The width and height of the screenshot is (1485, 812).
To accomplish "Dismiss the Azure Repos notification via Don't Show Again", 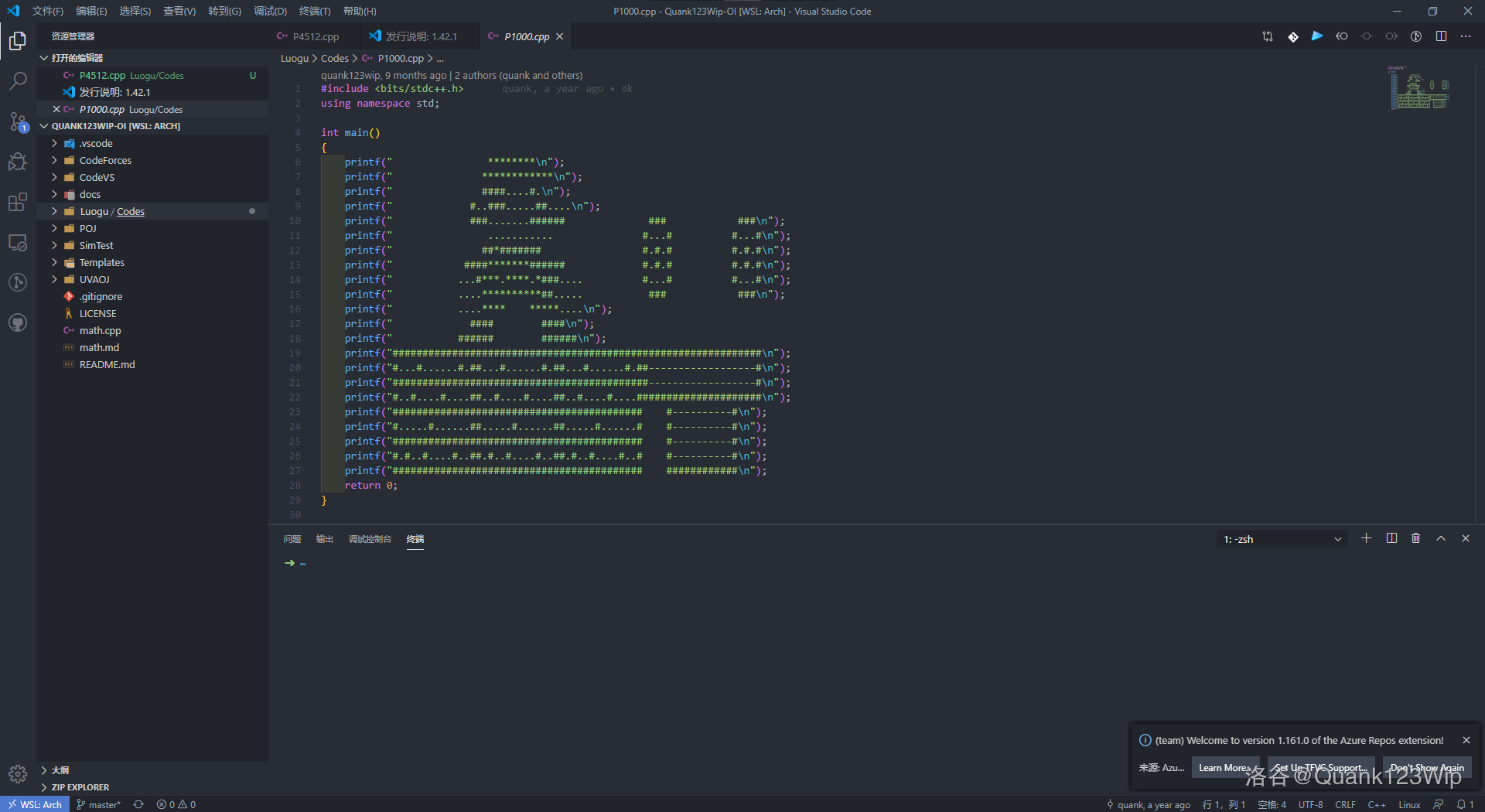I will (x=1427, y=767).
